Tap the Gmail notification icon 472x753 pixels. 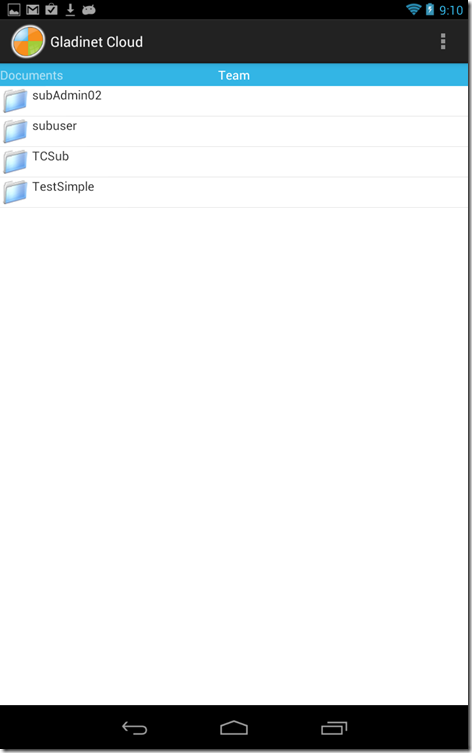pos(33,10)
